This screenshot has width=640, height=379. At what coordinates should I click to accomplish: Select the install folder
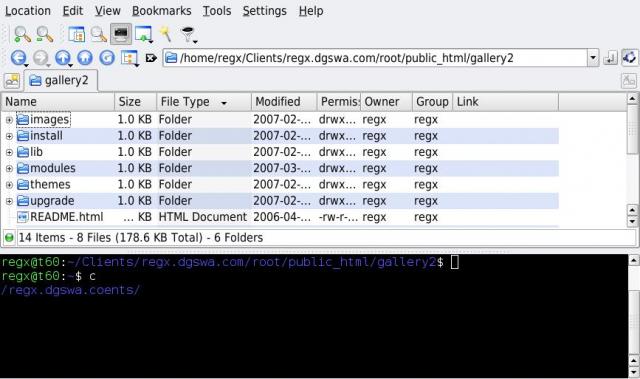tap(40, 136)
